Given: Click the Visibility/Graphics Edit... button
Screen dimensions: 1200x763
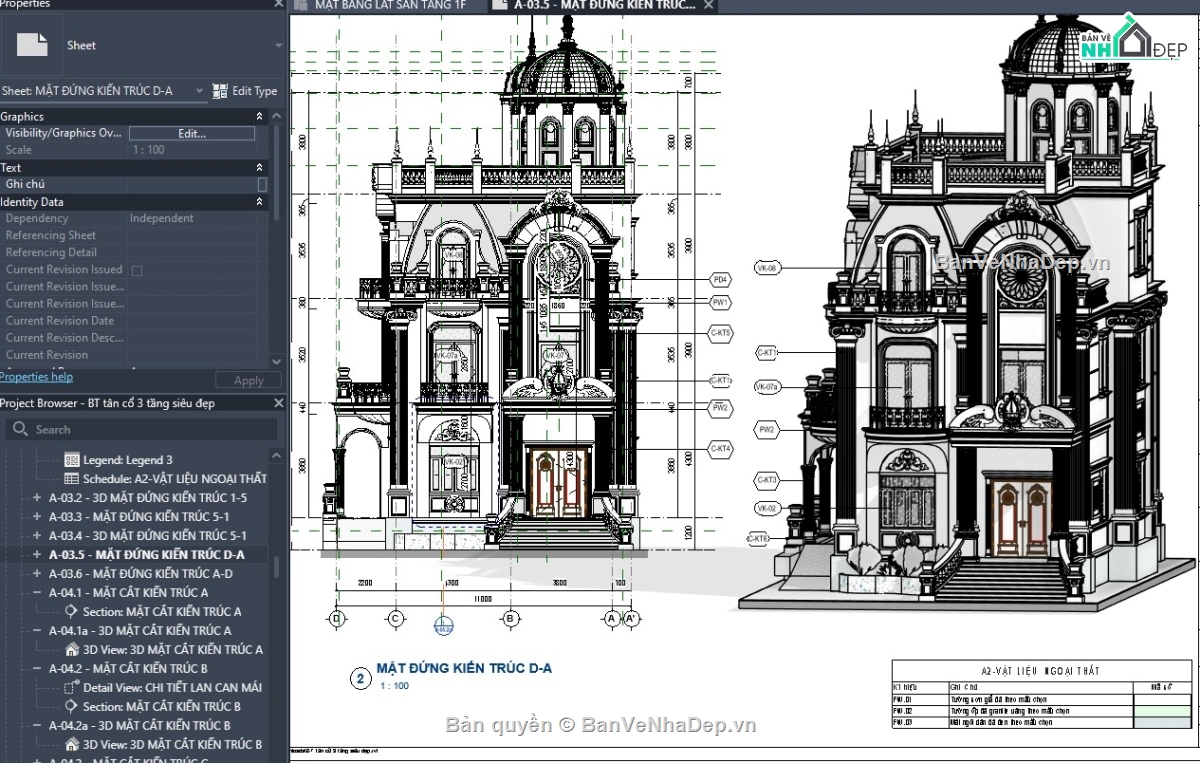Looking at the screenshot, I should 192,133.
